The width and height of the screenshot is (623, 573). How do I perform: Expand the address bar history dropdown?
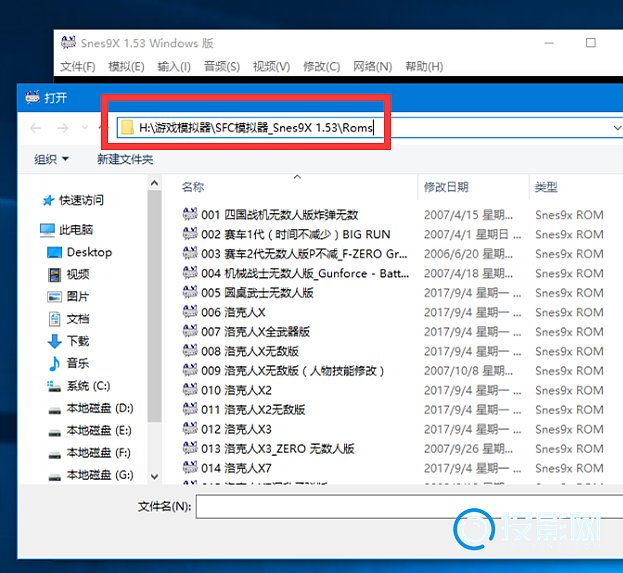tap(617, 128)
